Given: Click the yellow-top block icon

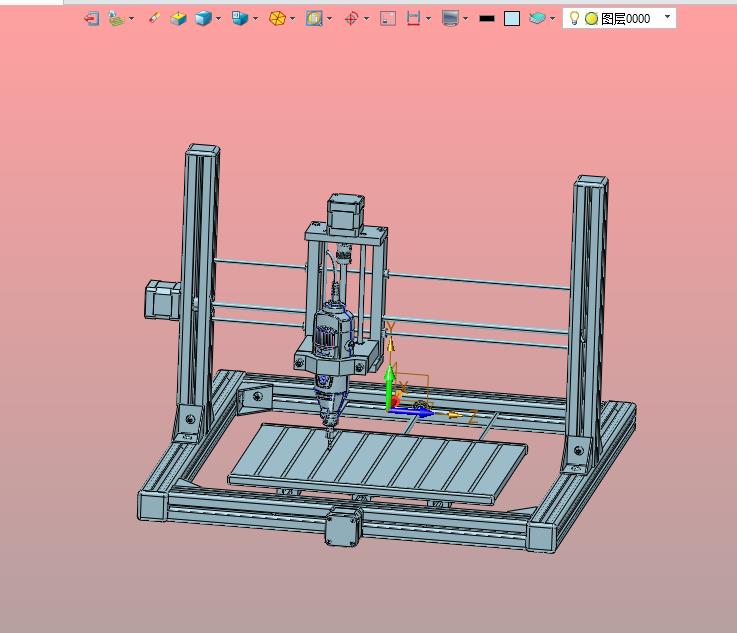Looking at the screenshot, I should pyautogui.click(x=178, y=19).
